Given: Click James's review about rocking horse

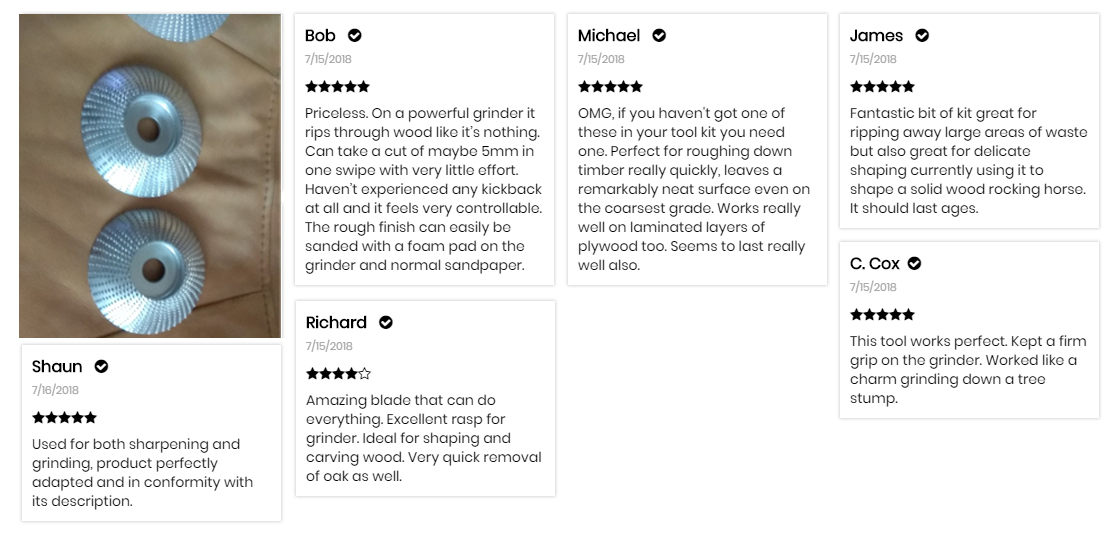Looking at the screenshot, I should 968,161.
